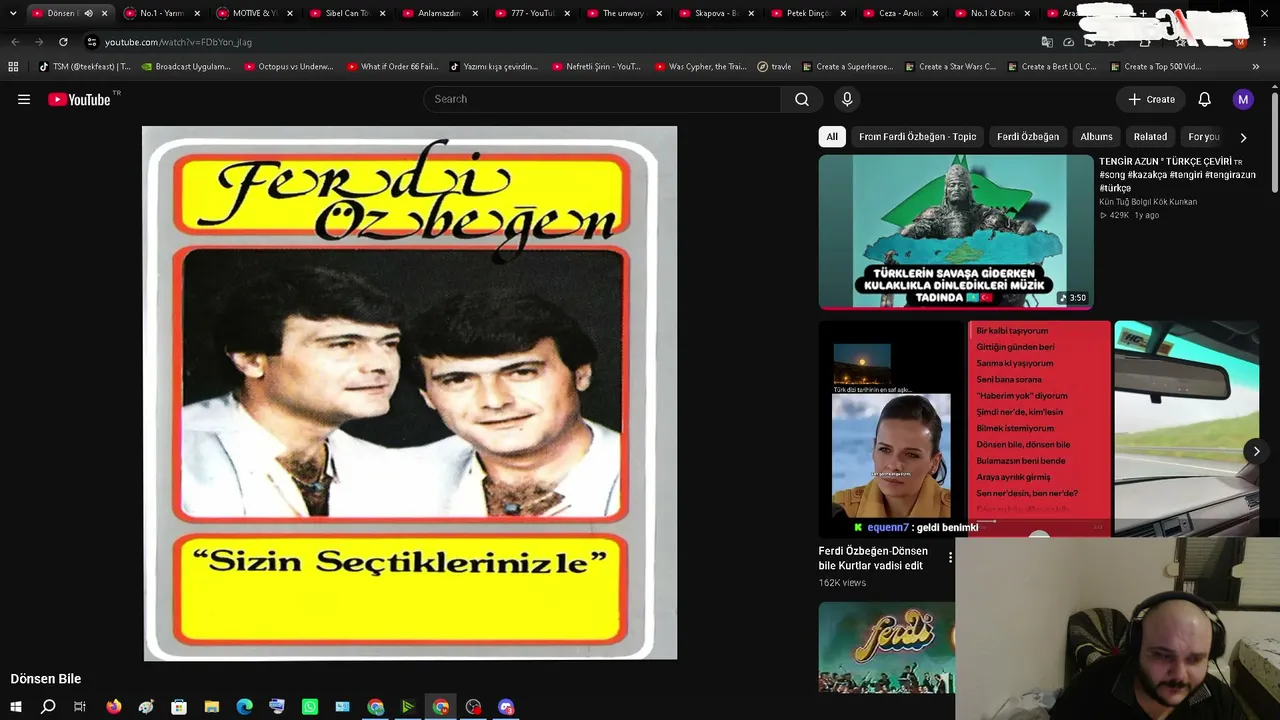Image resolution: width=1280 pixels, height=720 pixels.
Task: Open the Ferdi concert video thumbnail
Action: tap(887, 647)
